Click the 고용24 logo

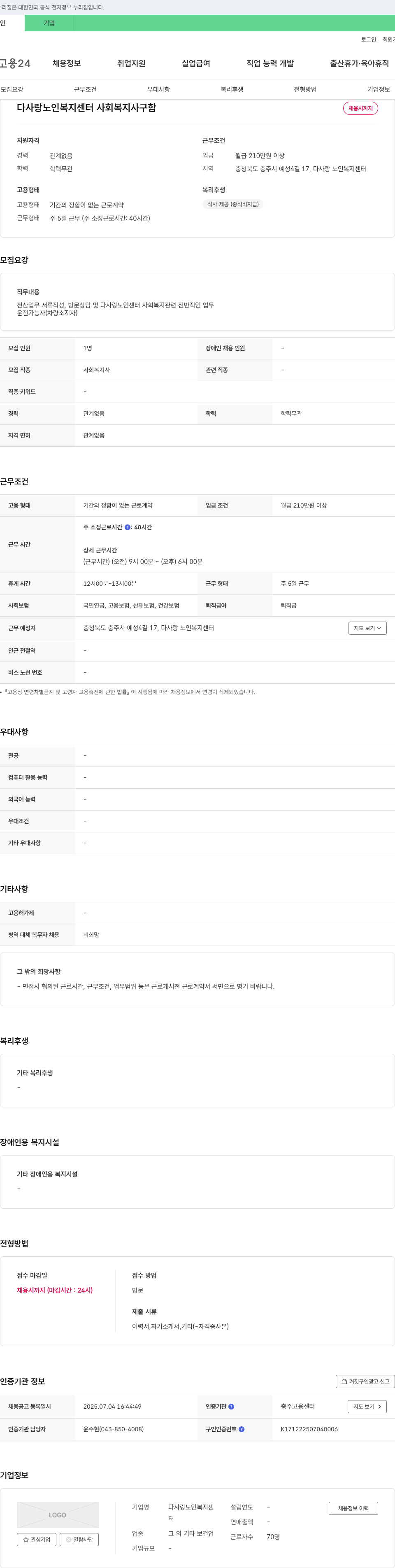pos(15,63)
